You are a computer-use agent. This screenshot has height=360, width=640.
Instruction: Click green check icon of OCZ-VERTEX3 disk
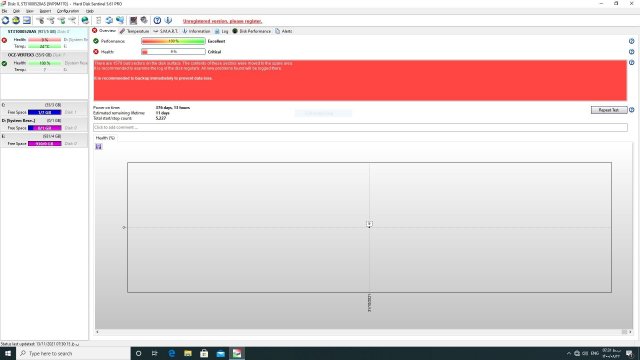[x=4, y=63]
